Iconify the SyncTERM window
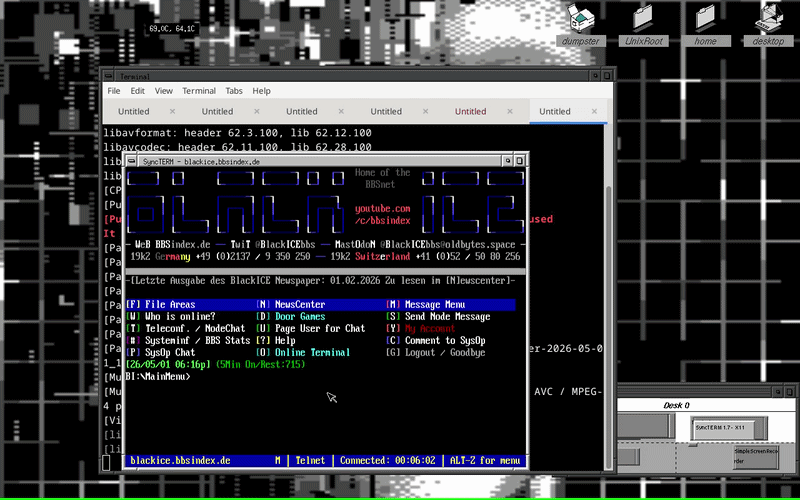The width and height of the screenshot is (800, 500). pos(508,161)
